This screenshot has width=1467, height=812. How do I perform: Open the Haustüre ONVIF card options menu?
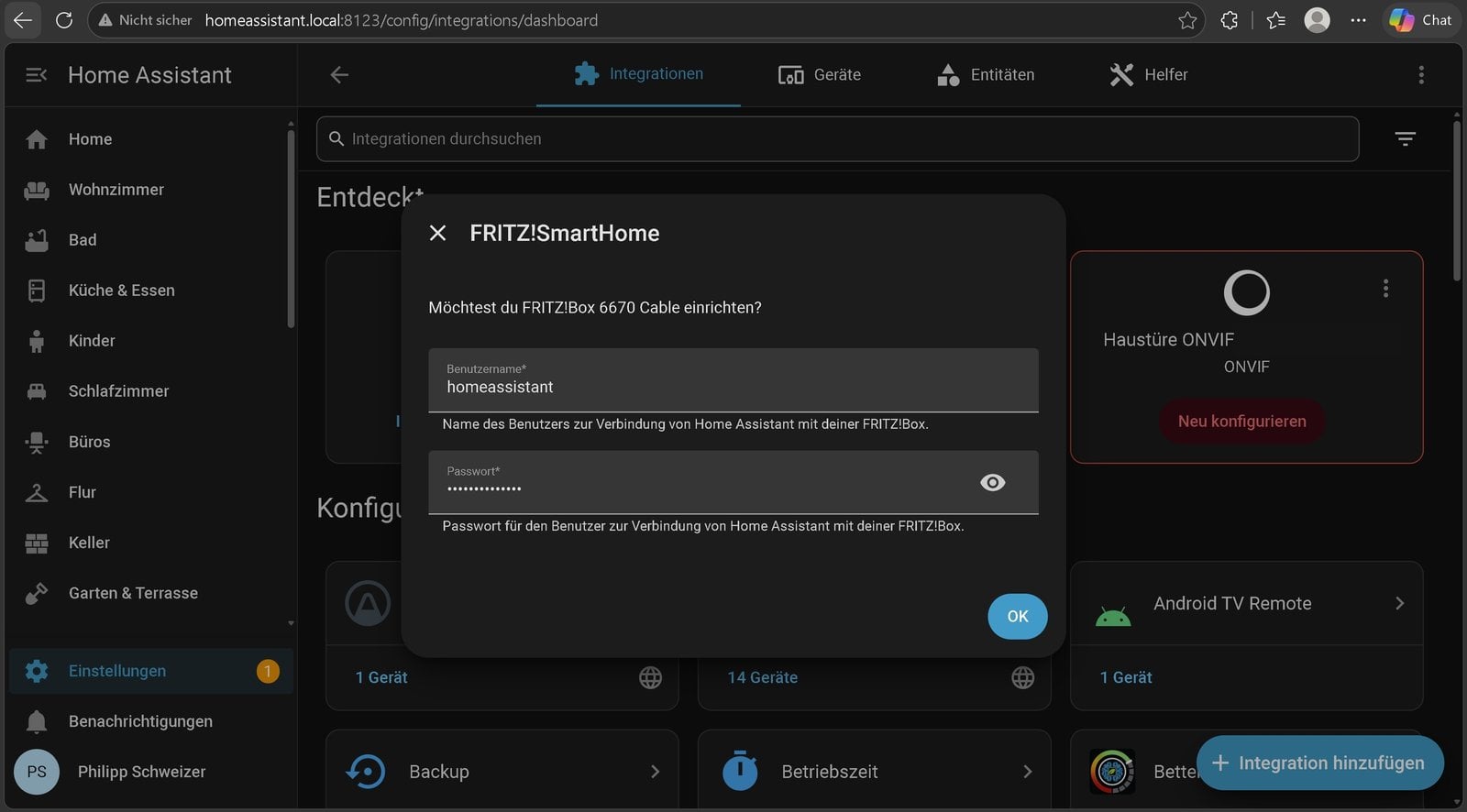click(x=1385, y=289)
